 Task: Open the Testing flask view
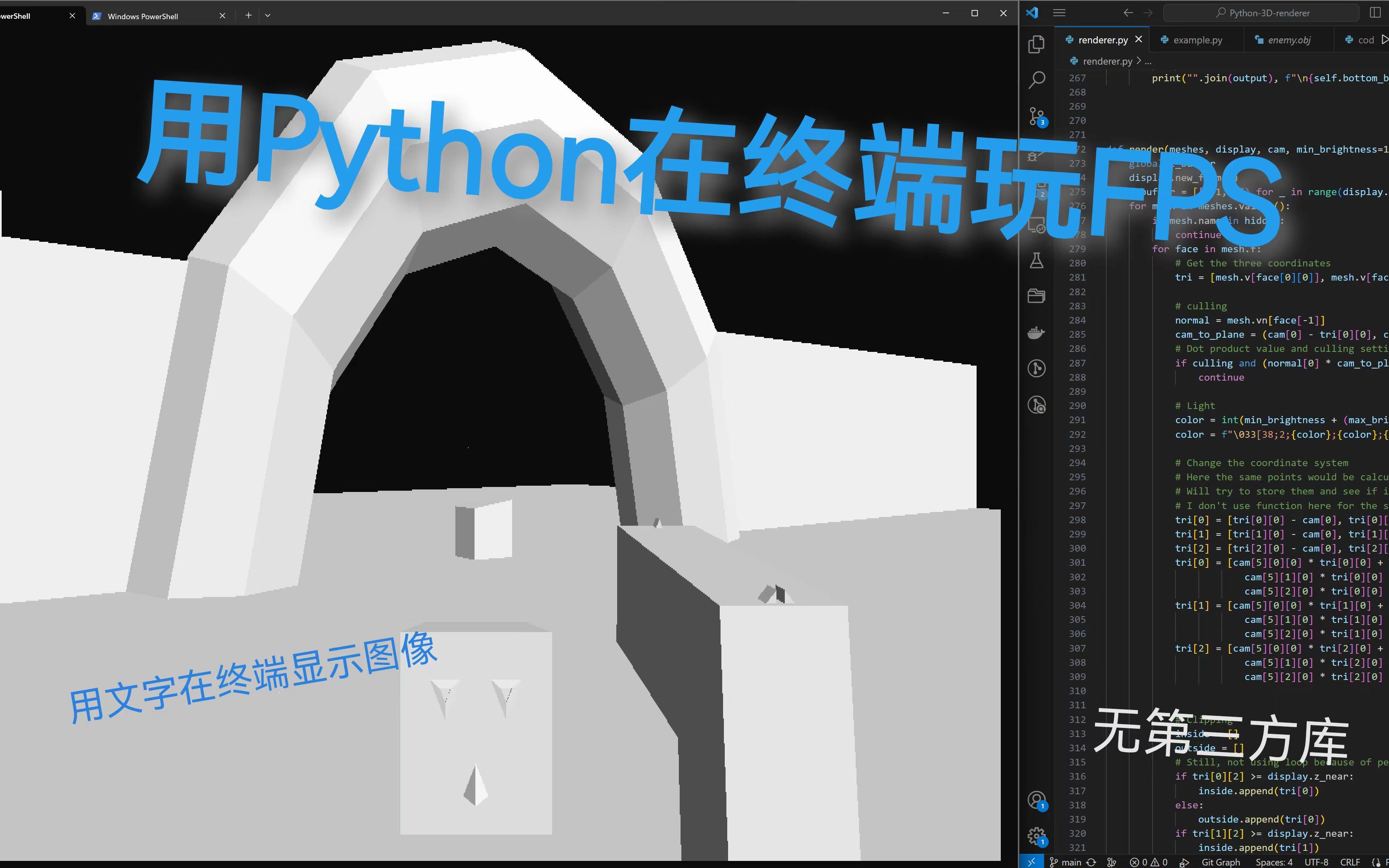pyautogui.click(x=1036, y=261)
